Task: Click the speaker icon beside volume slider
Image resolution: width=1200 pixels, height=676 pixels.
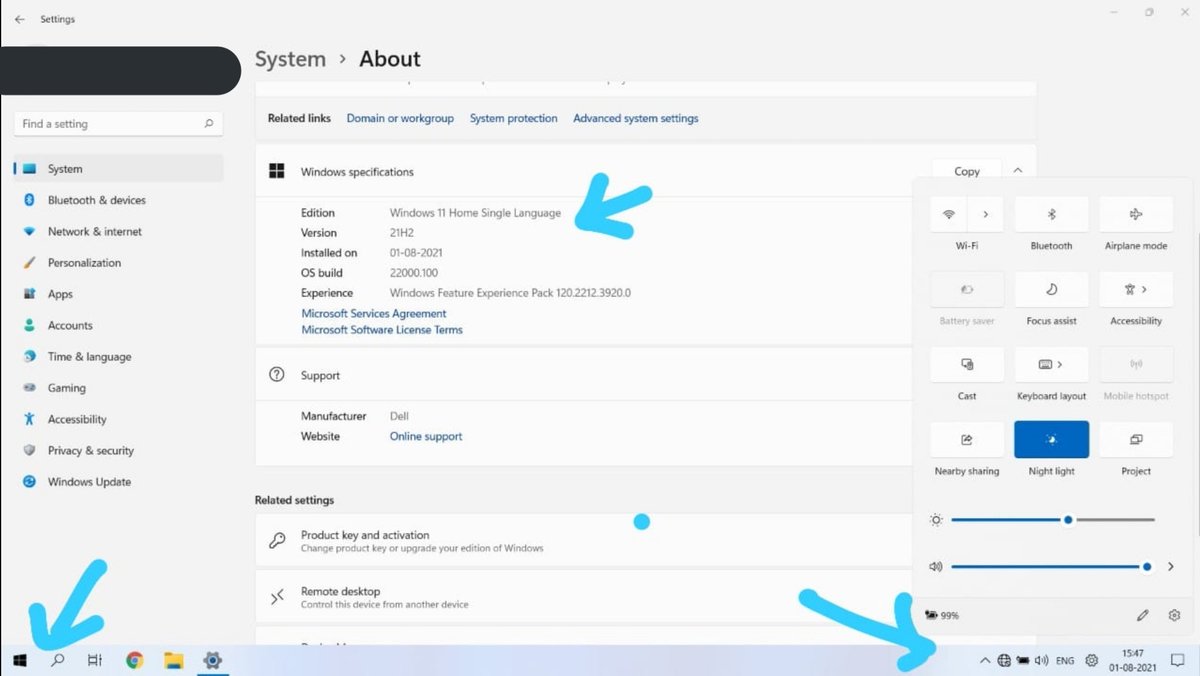Action: coord(936,566)
